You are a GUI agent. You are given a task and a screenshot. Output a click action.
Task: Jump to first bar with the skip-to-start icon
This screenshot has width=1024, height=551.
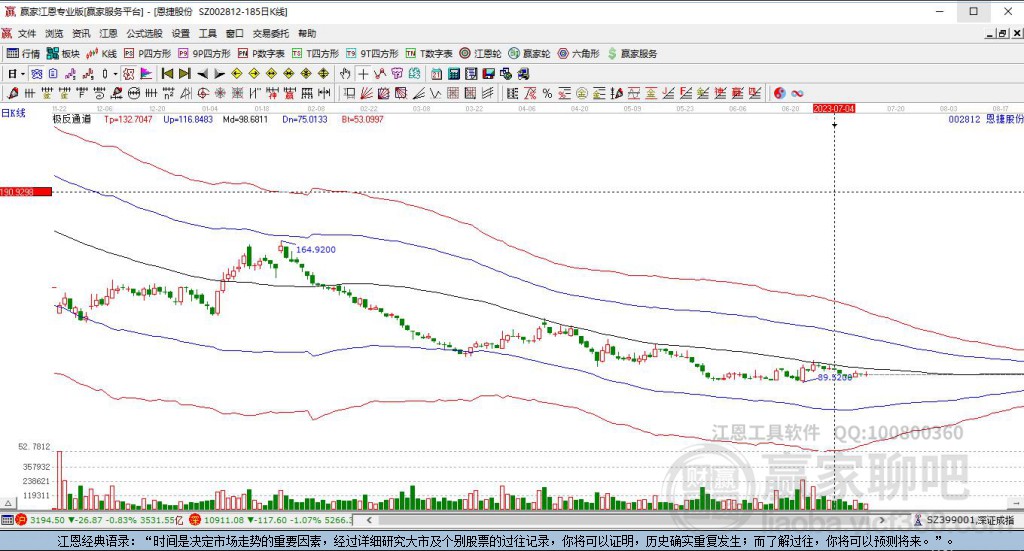click(167, 74)
